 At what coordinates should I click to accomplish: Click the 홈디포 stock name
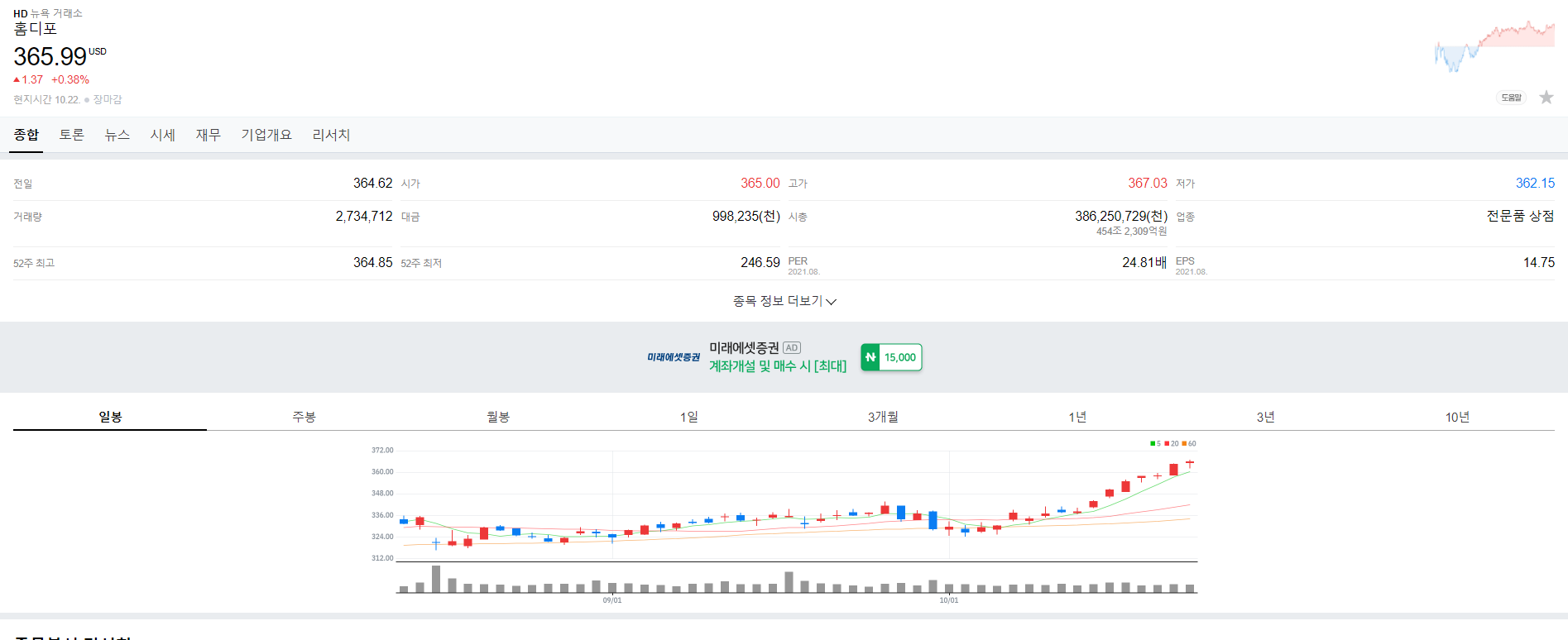tap(36, 29)
